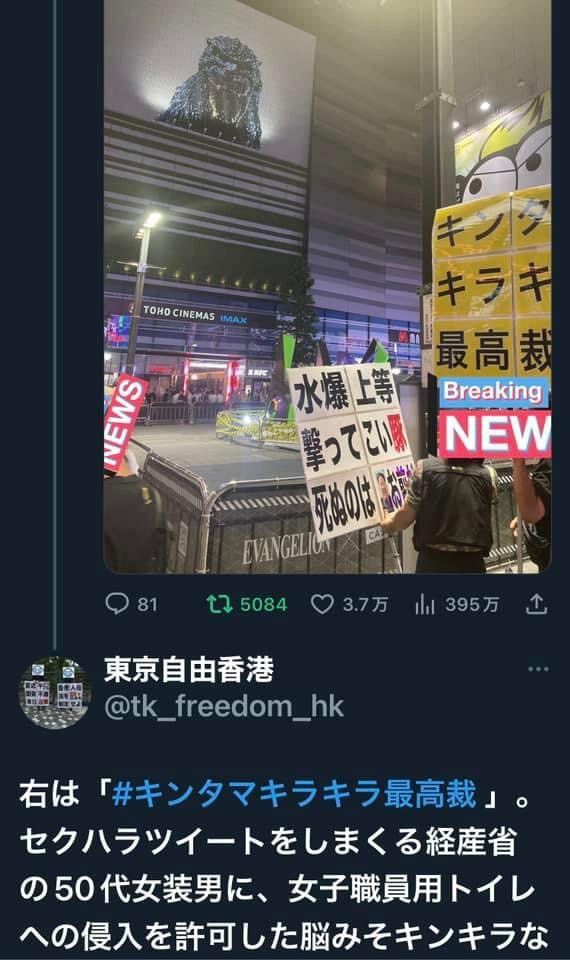Open hashtag #キンタマキラキラ最高裁

294,794
